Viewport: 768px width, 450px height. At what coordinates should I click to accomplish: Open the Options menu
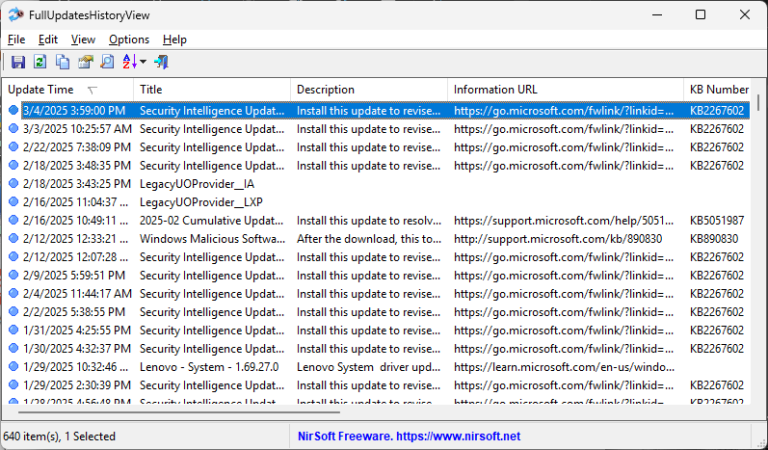[x=129, y=39]
